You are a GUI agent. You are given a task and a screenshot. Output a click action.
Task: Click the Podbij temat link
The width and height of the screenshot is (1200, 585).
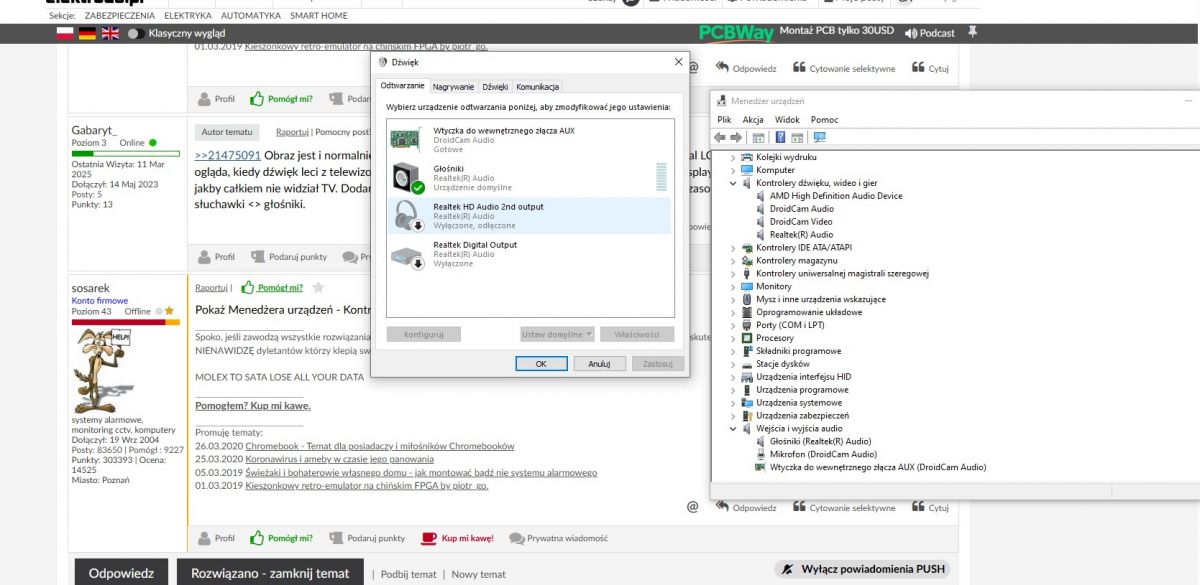coord(409,574)
